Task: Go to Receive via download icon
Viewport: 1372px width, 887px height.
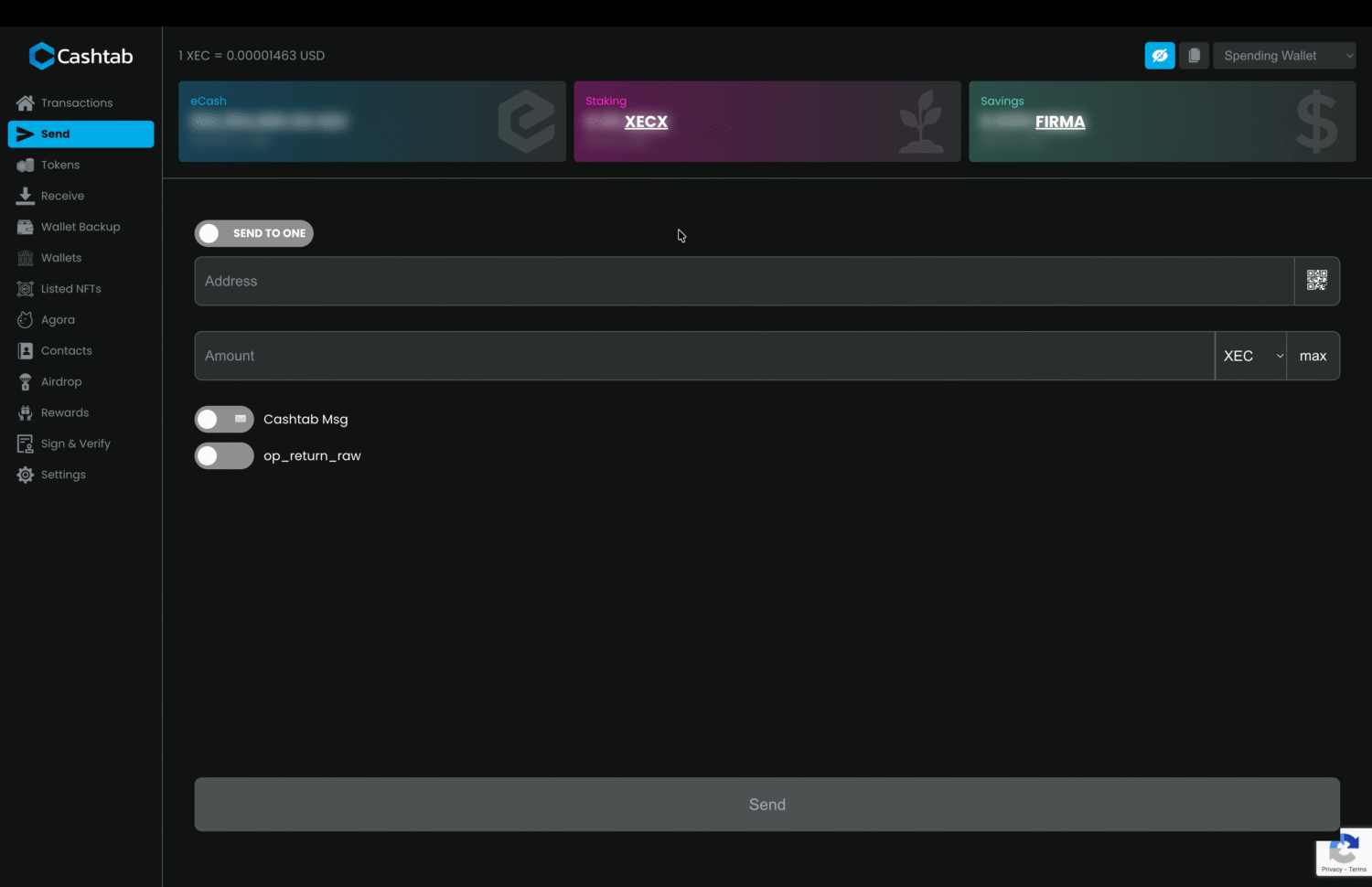Action: point(26,196)
